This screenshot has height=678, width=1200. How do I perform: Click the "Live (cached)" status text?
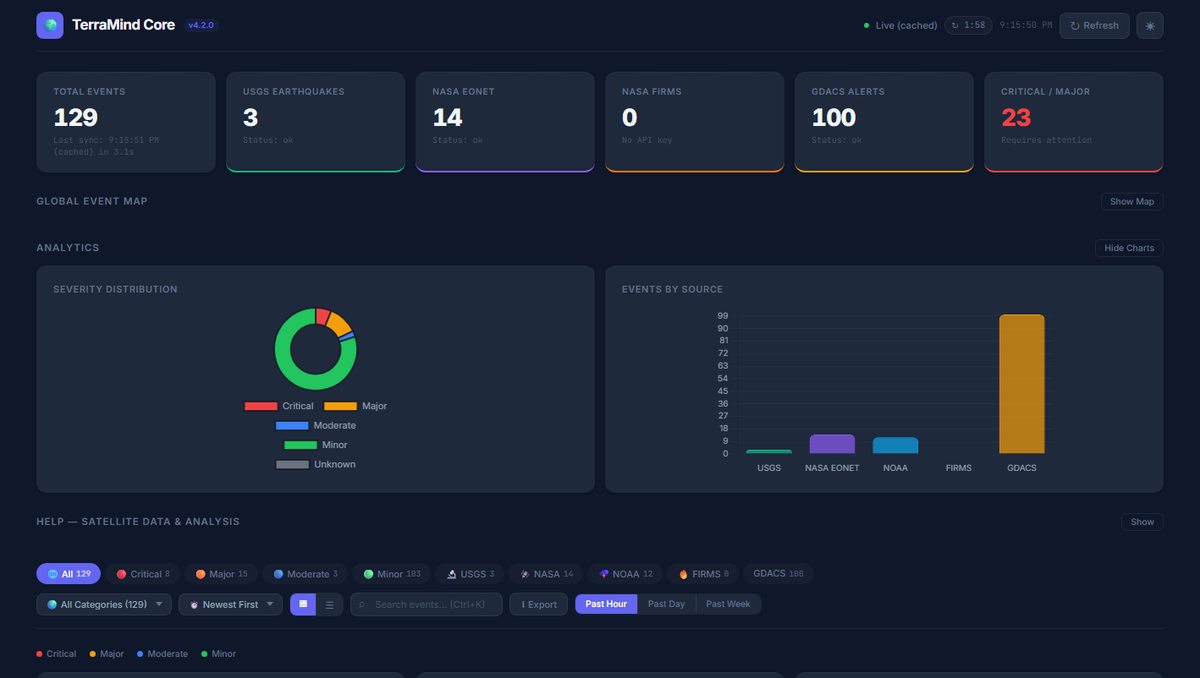(x=906, y=26)
